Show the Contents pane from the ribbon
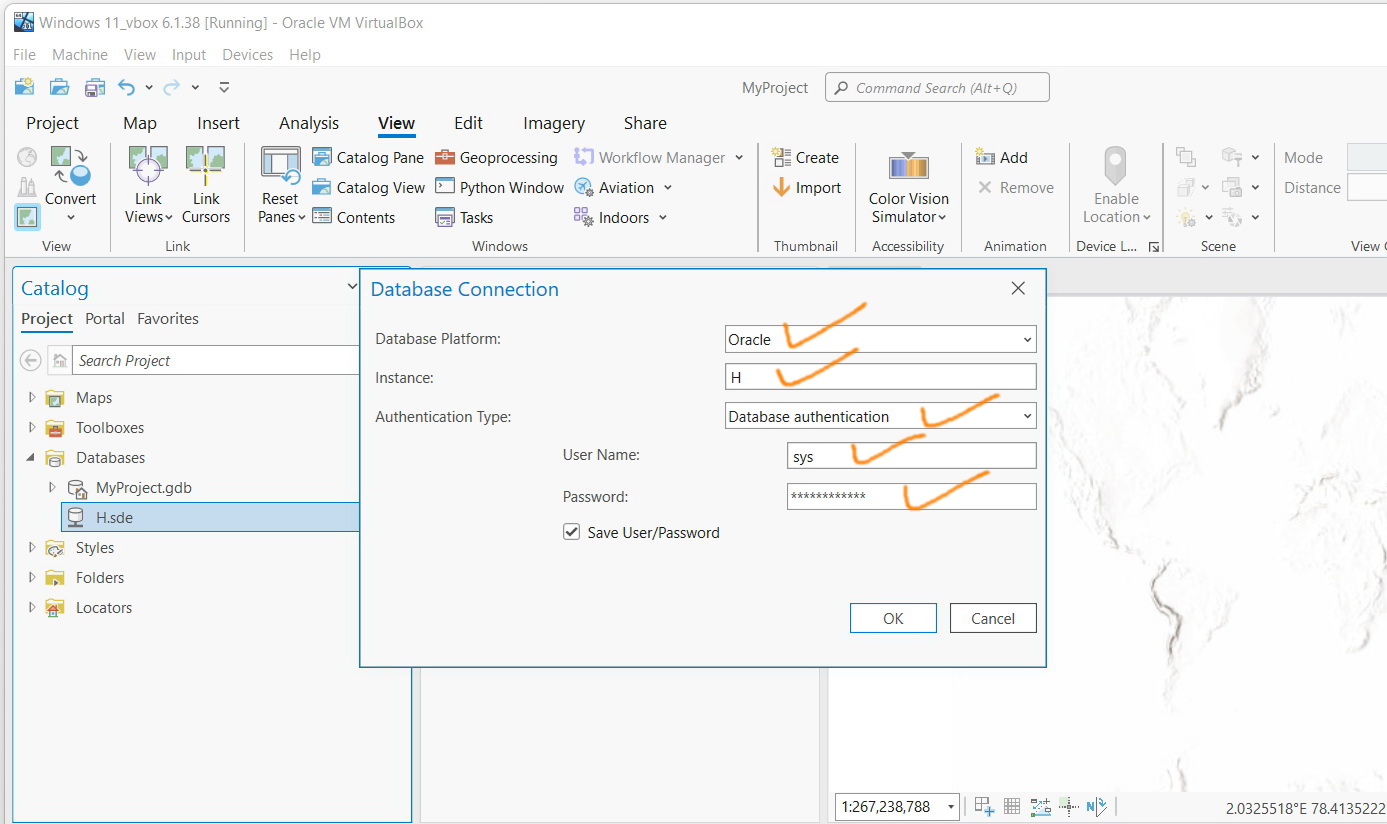The width and height of the screenshot is (1387, 824). click(x=353, y=217)
